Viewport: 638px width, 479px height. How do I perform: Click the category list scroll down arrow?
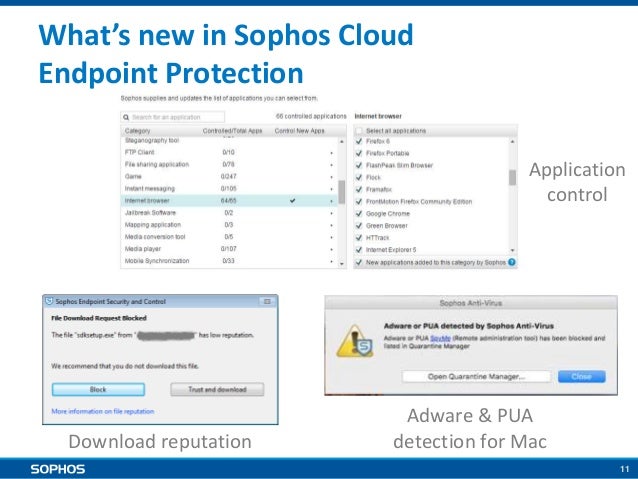pyautogui.click(x=341, y=264)
